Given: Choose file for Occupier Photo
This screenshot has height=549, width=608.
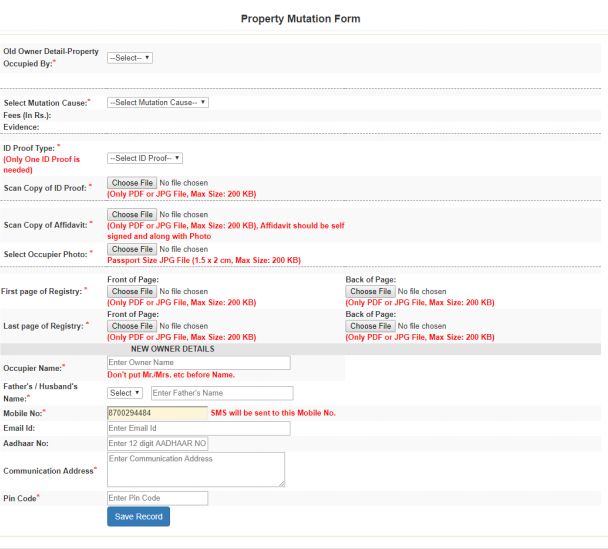Looking at the screenshot, I should coord(132,249).
